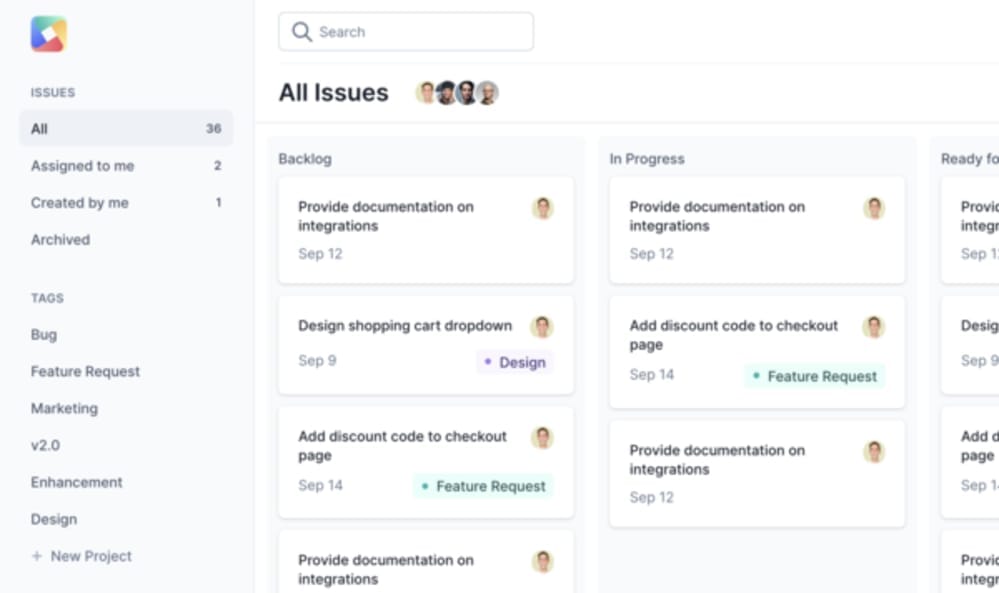Click the purple Design label on card

(515, 362)
